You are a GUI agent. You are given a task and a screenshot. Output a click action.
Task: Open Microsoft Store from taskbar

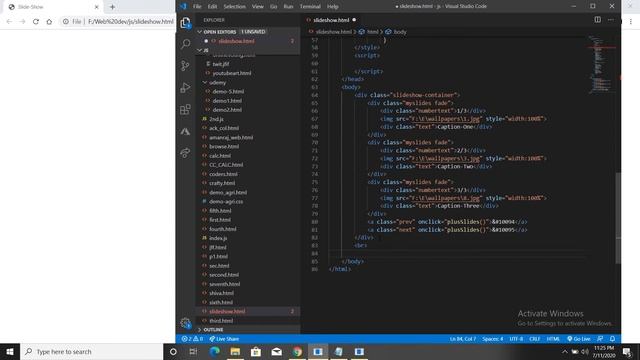pyautogui.click(x=256, y=351)
